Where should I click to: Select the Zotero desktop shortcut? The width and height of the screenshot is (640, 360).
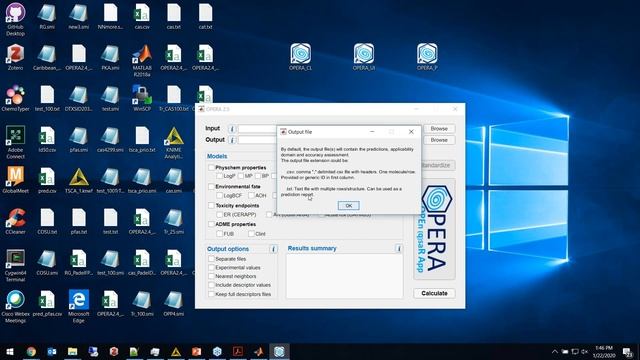coord(16,57)
